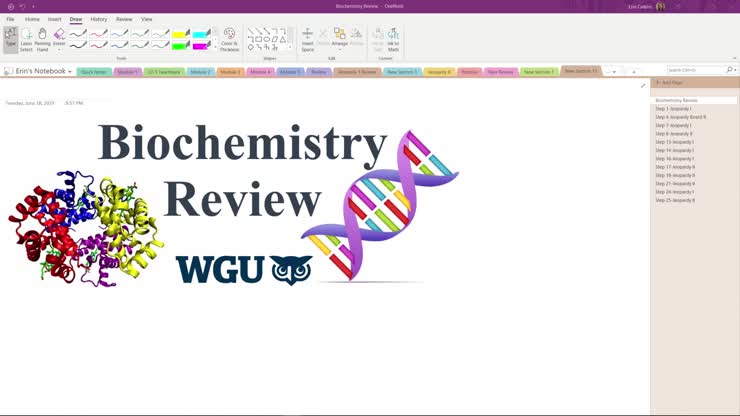Switch to the Review ribbon tab
Image resolution: width=740 pixels, height=416 pixels.
click(x=124, y=19)
